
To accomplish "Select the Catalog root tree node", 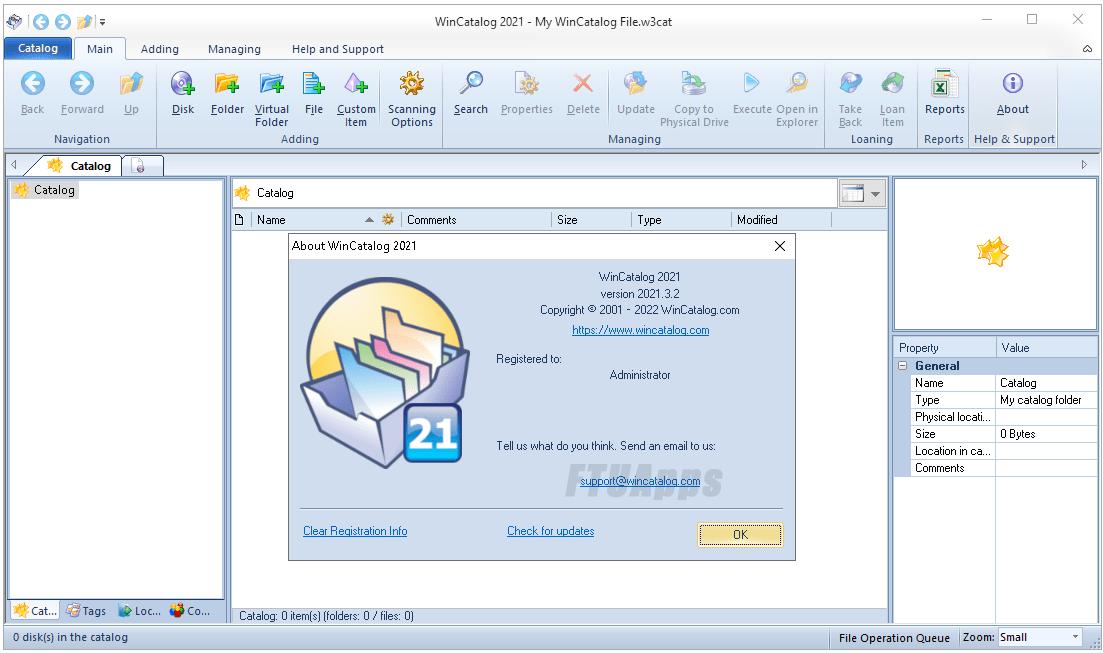I will (45, 190).
